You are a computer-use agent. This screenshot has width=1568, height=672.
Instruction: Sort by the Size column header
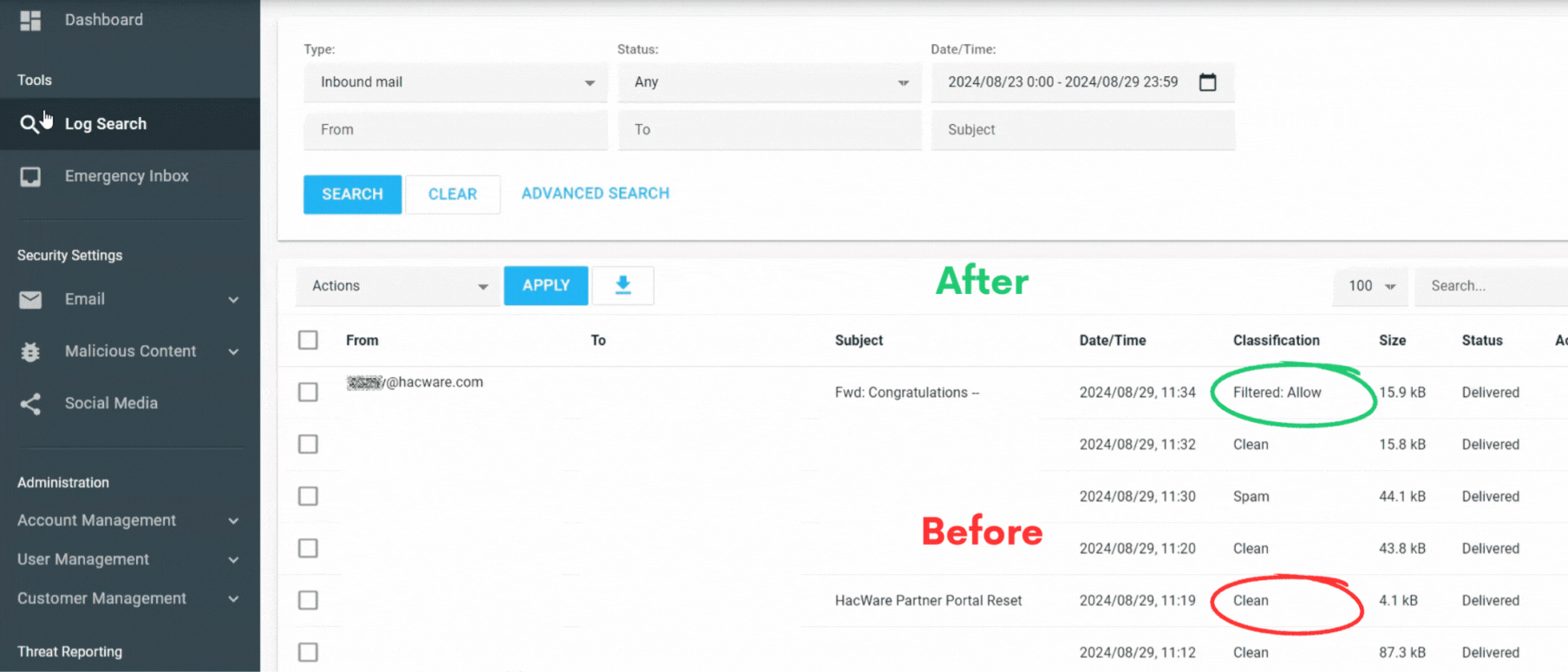point(1393,340)
